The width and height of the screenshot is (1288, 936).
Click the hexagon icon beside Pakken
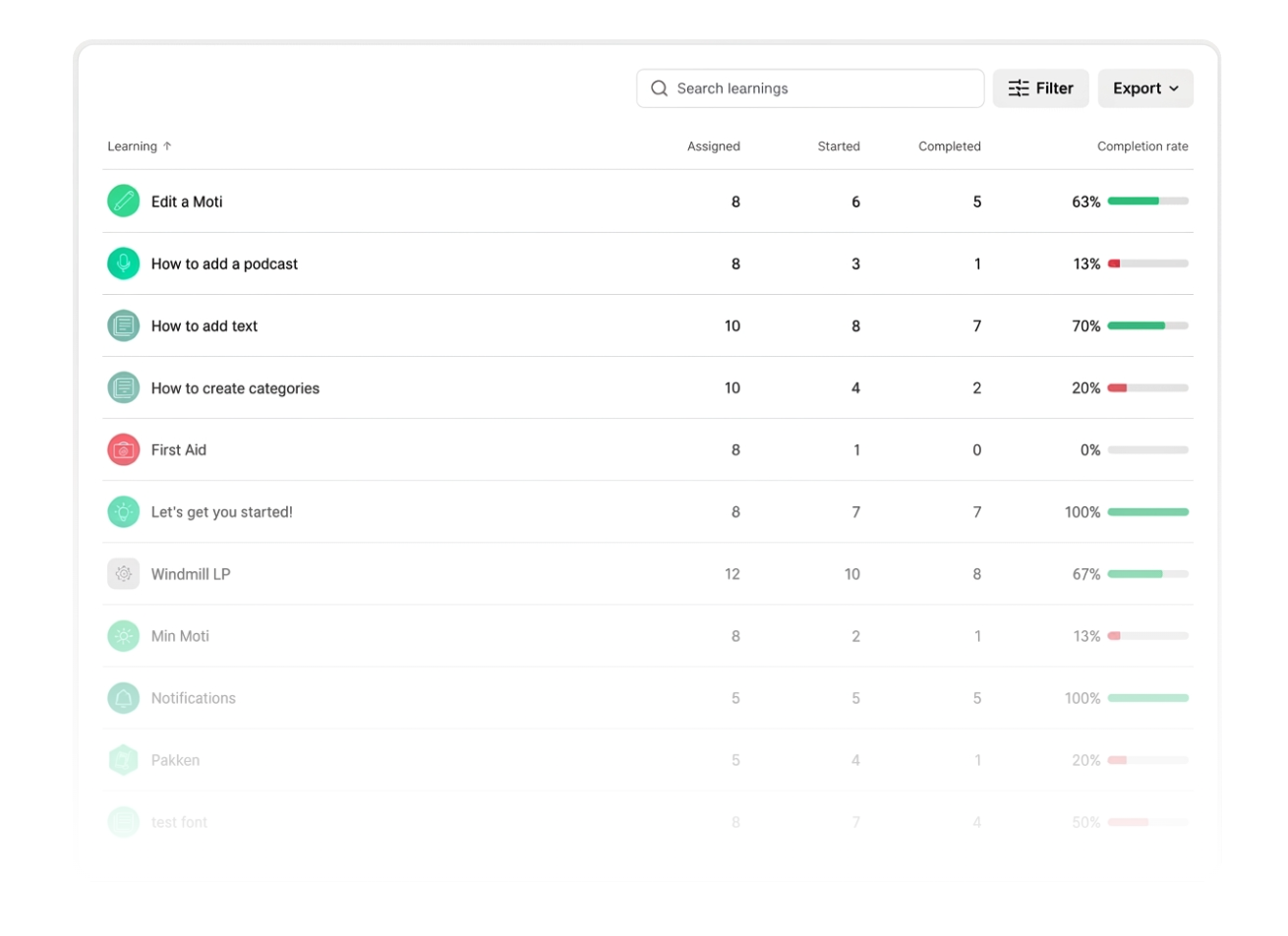(123, 759)
